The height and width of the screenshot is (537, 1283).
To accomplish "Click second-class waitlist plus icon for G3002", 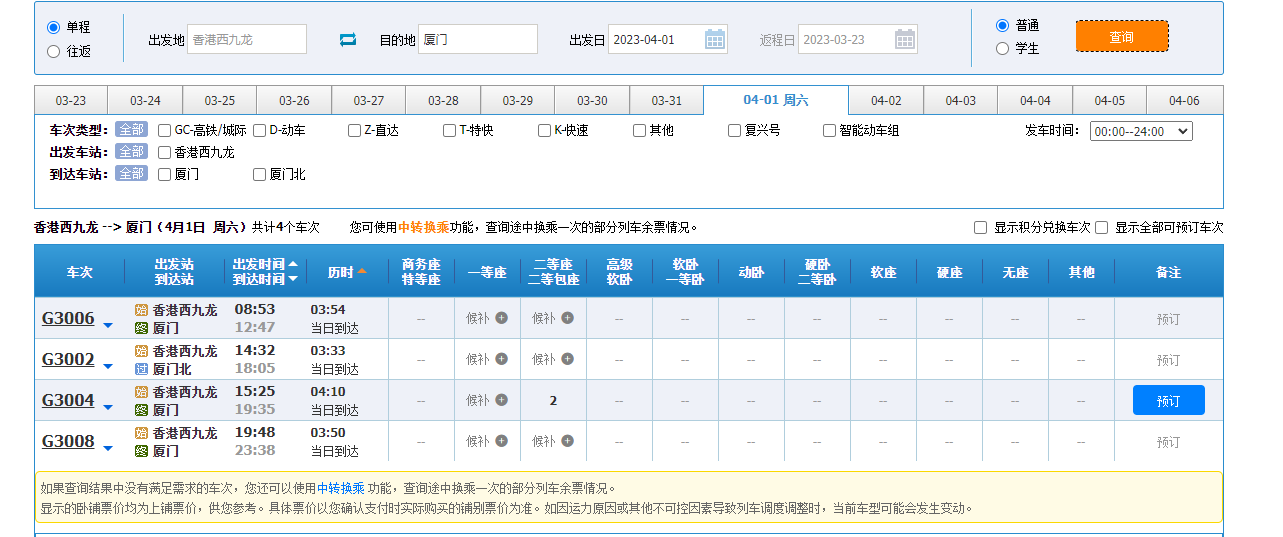I will click(567, 359).
